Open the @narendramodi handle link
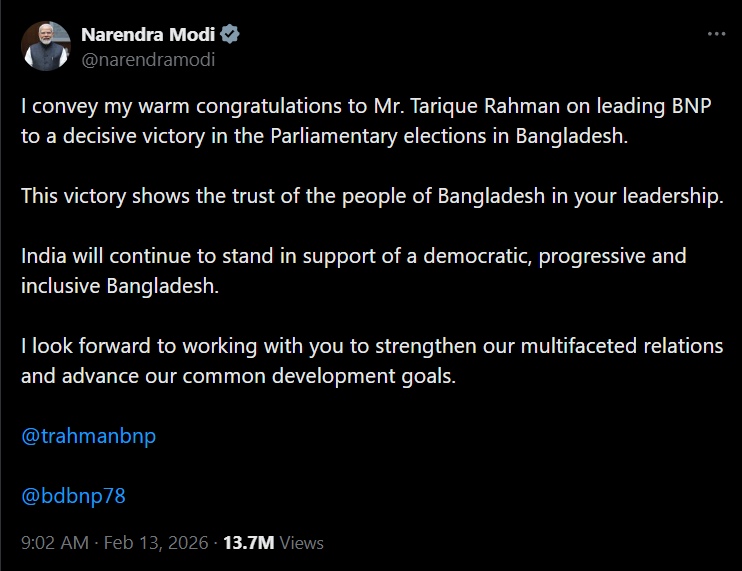This screenshot has width=742, height=571. [x=148, y=59]
